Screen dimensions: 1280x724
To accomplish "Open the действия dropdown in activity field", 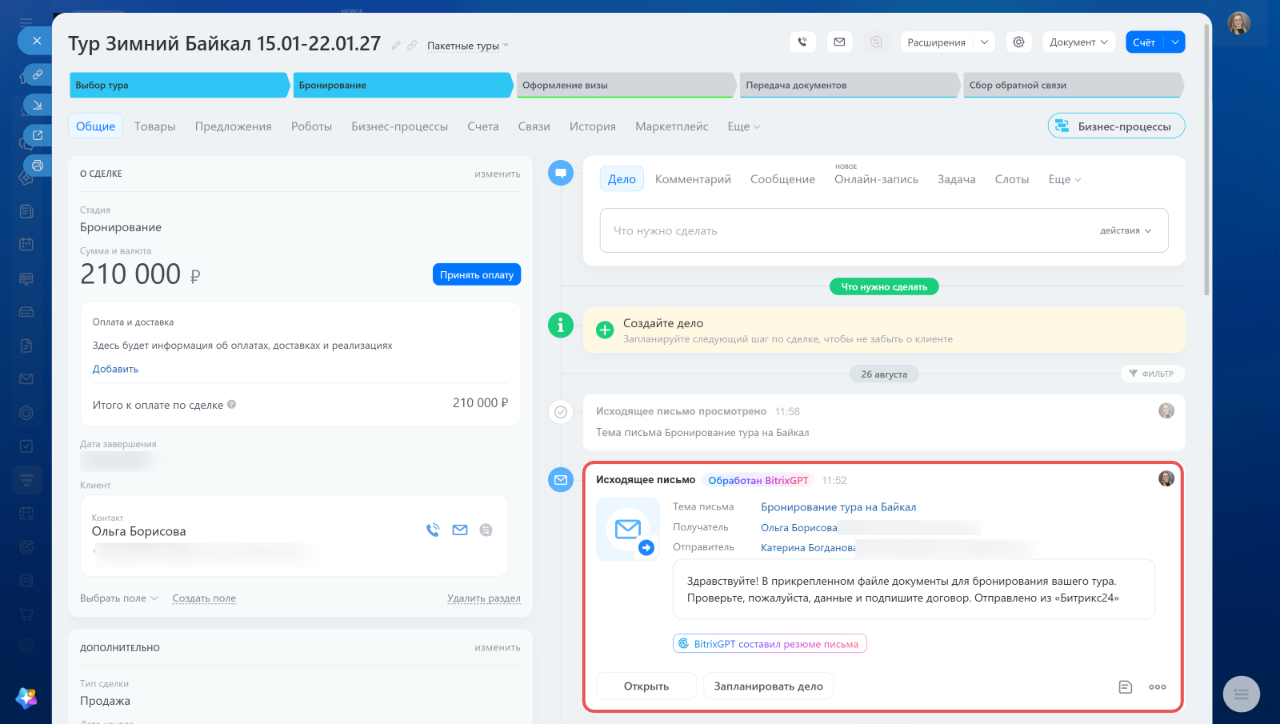I will [1126, 231].
